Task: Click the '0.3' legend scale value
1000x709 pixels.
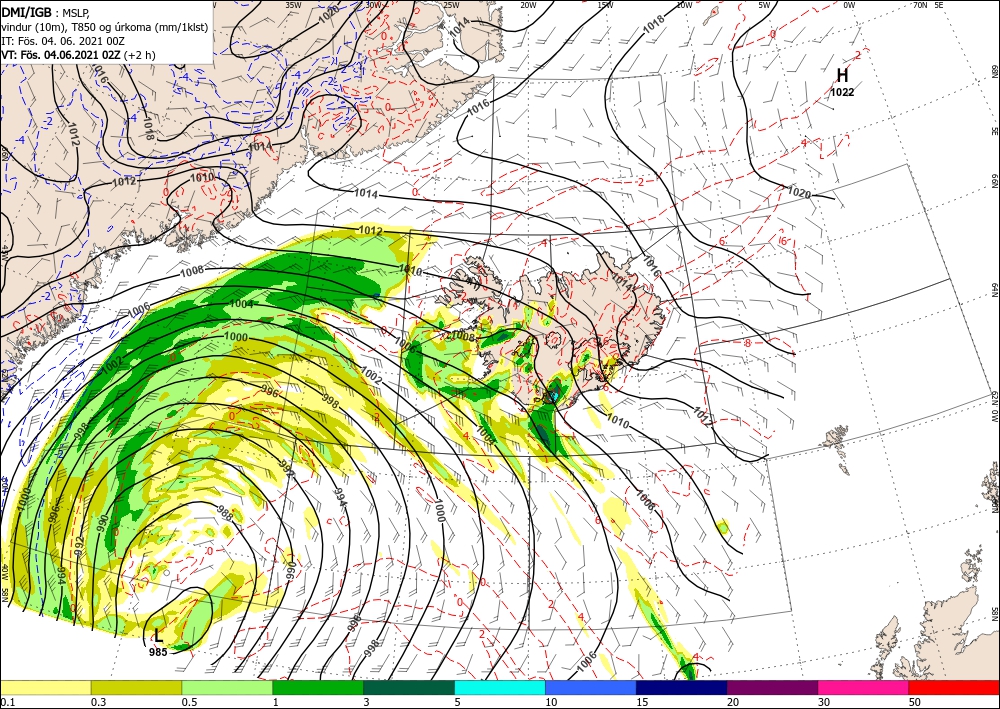Action: point(98,702)
